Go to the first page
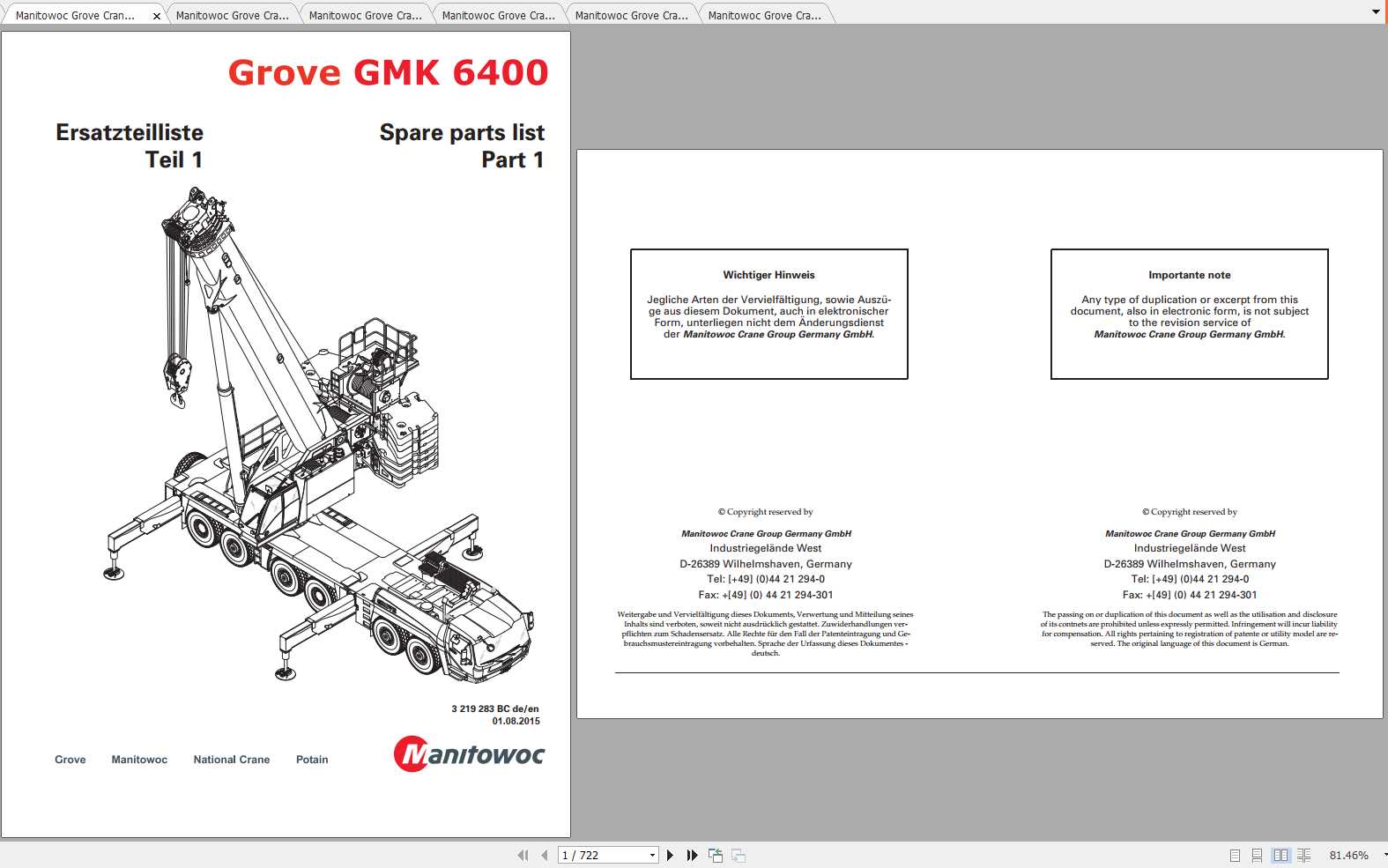 [523, 855]
